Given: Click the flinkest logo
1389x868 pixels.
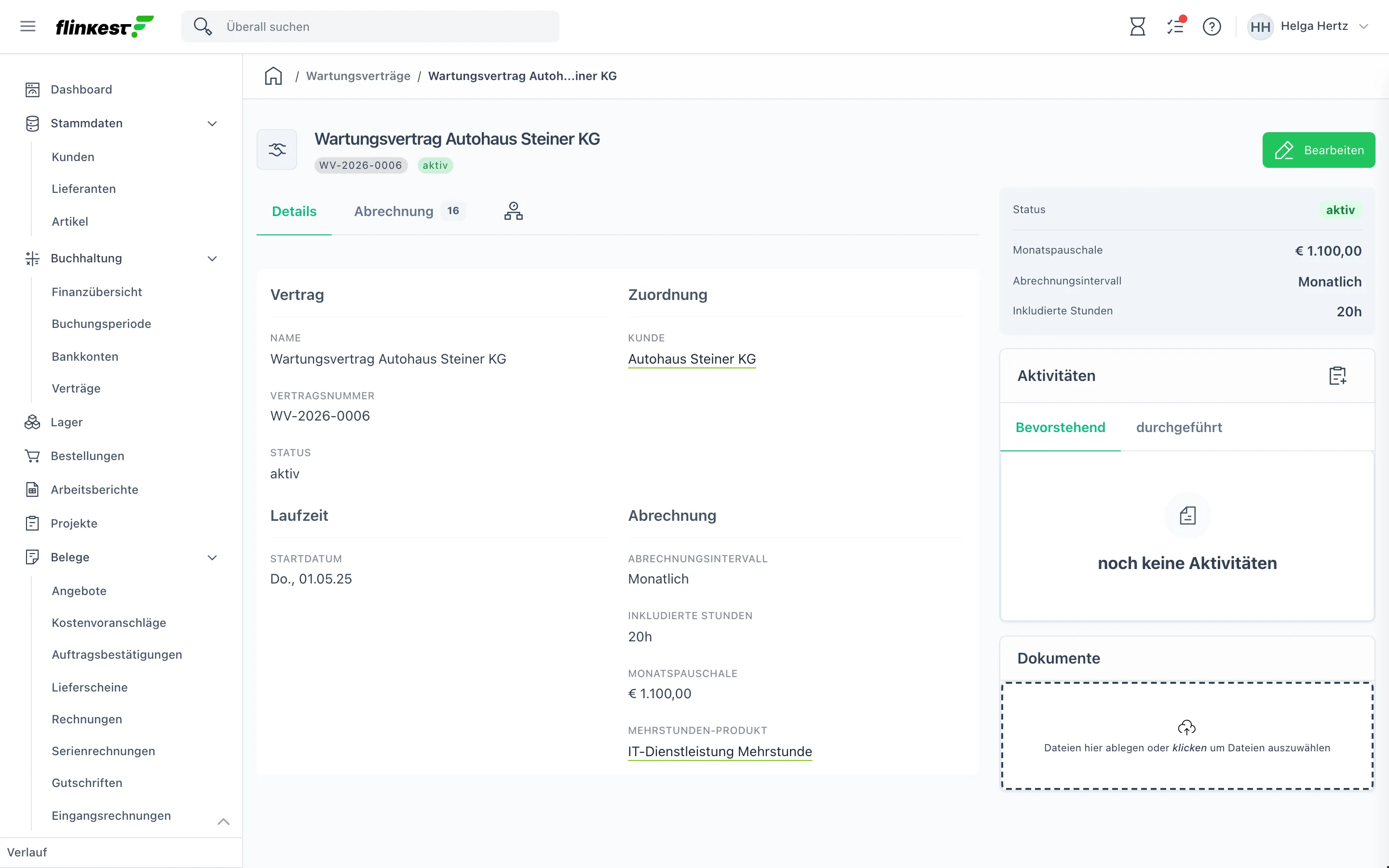Looking at the screenshot, I should click(x=105, y=27).
